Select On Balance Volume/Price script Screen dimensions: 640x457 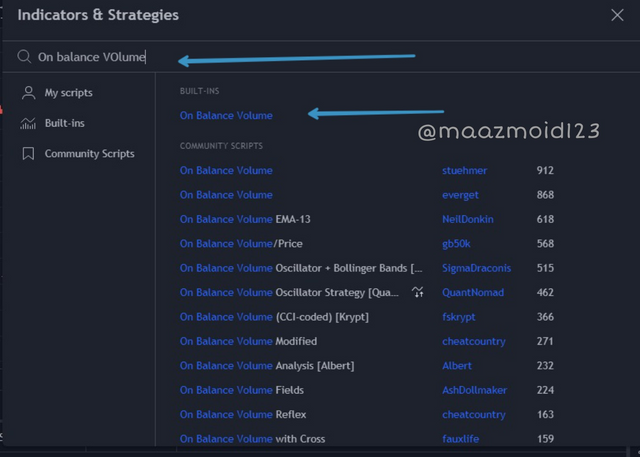241,244
